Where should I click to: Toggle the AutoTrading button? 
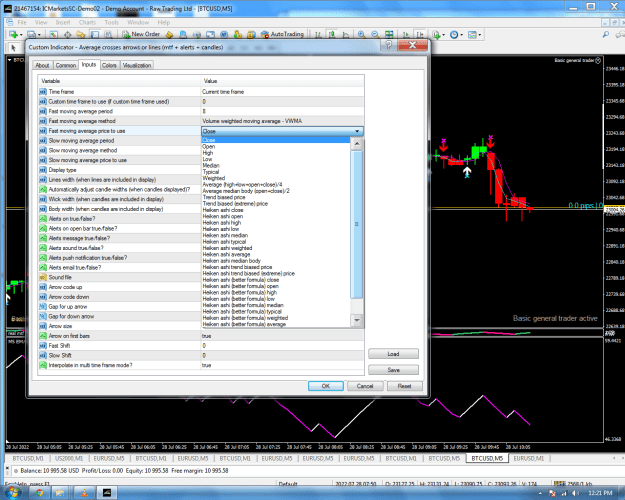click(x=282, y=34)
